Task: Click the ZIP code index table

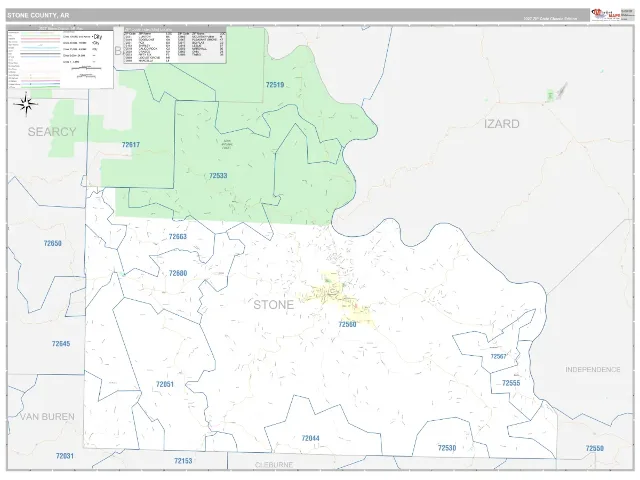Action: [x=175, y=46]
